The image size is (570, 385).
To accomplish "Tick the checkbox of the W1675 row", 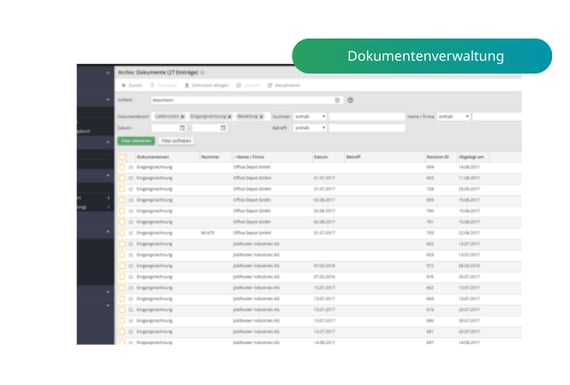I will [x=122, y=233].
